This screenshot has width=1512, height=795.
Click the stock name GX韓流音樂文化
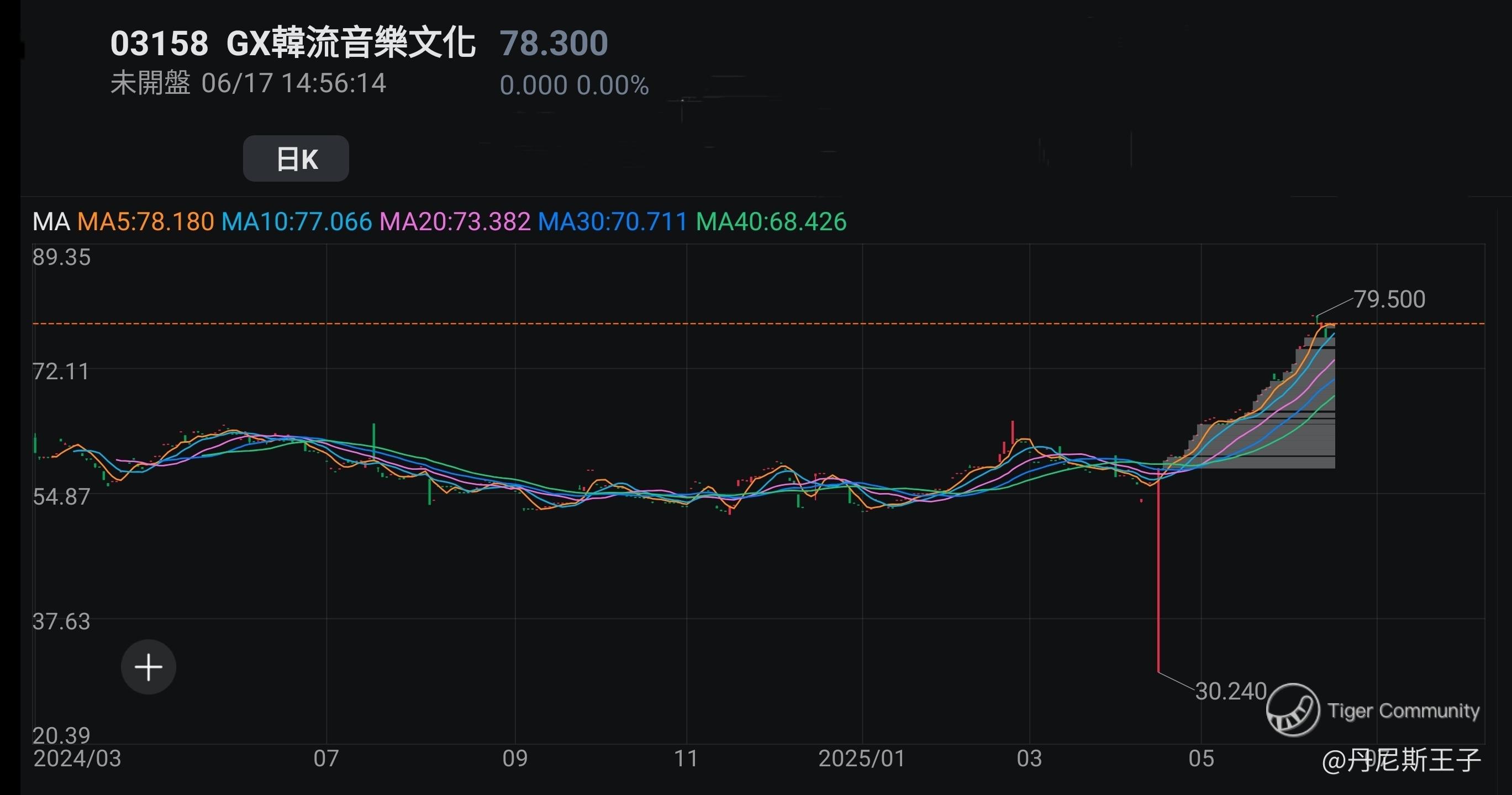click(351, 43)
